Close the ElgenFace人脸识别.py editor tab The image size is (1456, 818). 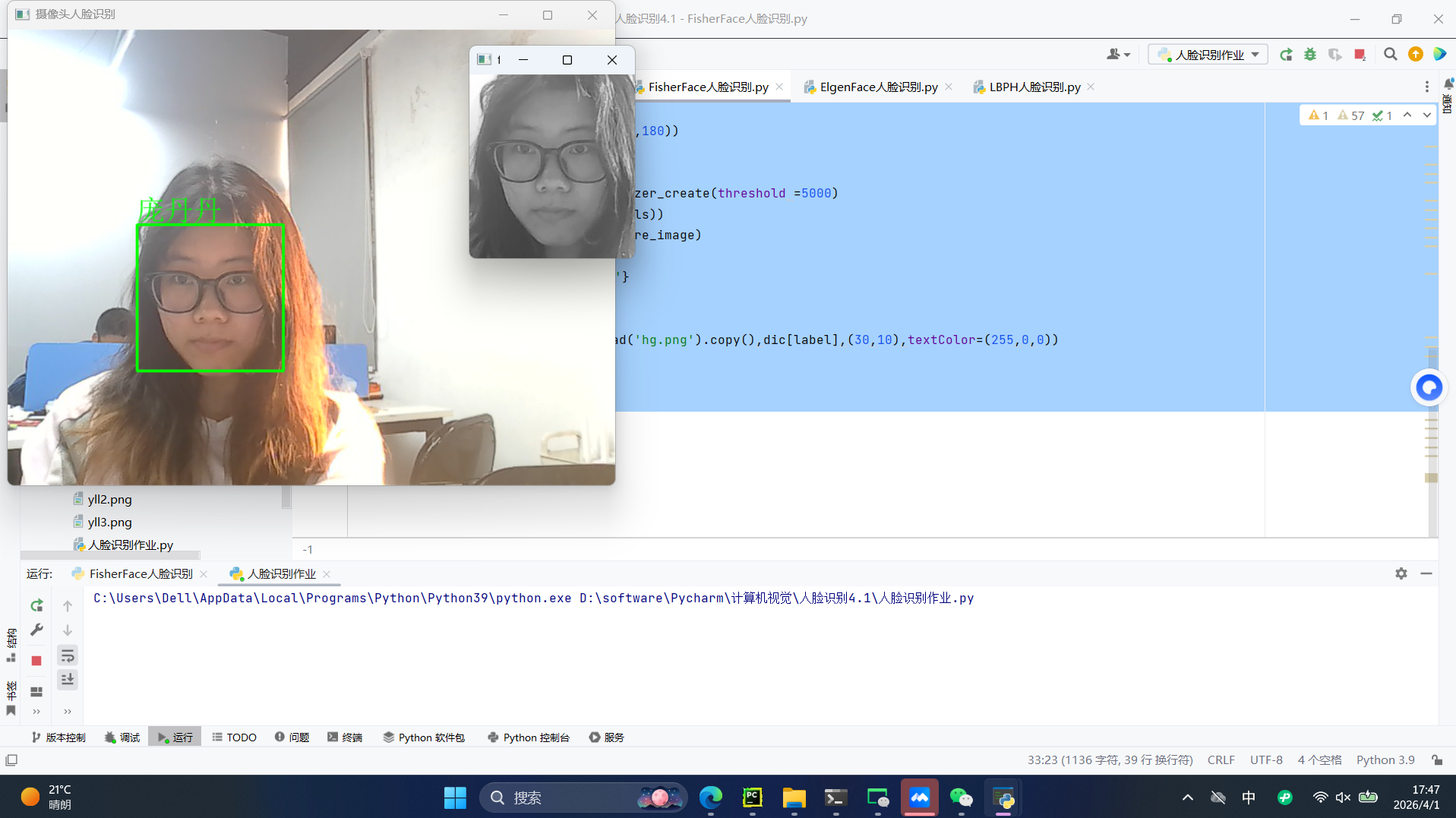coord(949,87)
